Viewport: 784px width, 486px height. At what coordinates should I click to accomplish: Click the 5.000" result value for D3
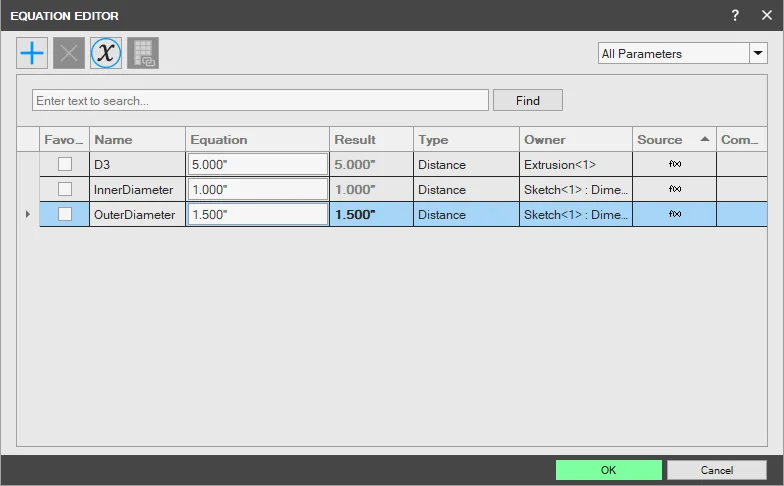tap(355, 164)
